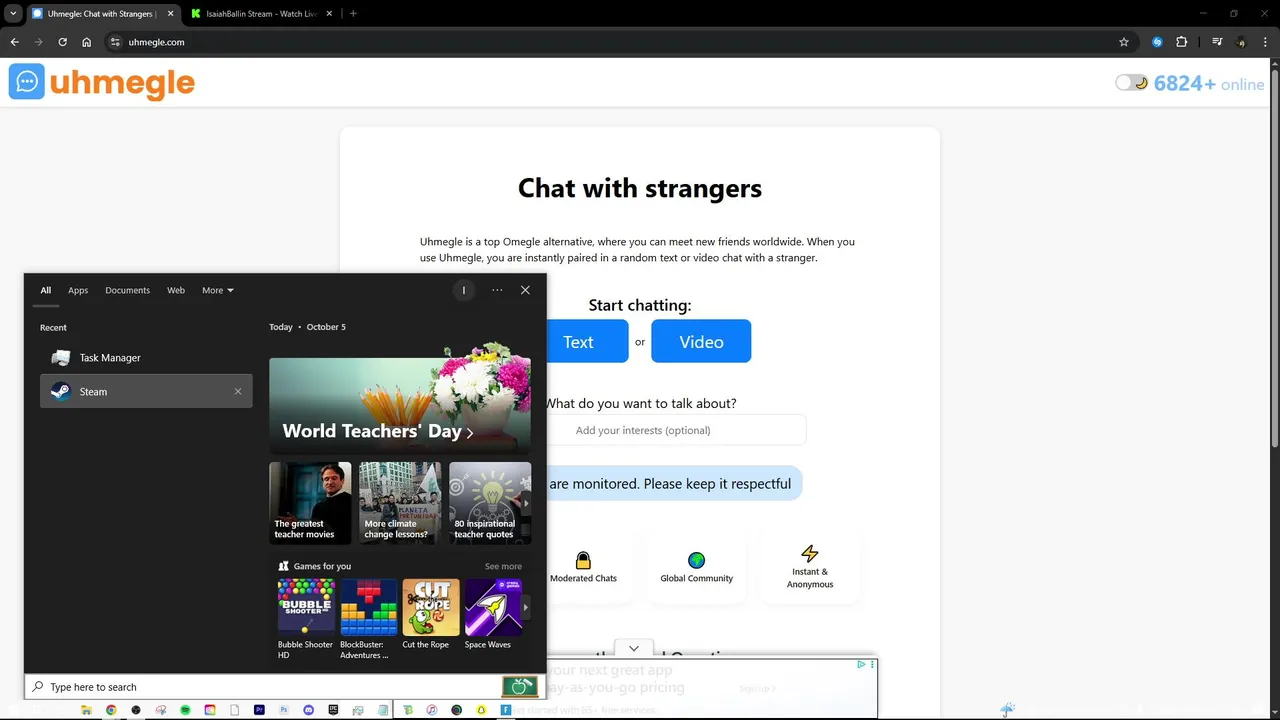
Task: Open search panel three-dot options
Action: click(x=497, y=290)
